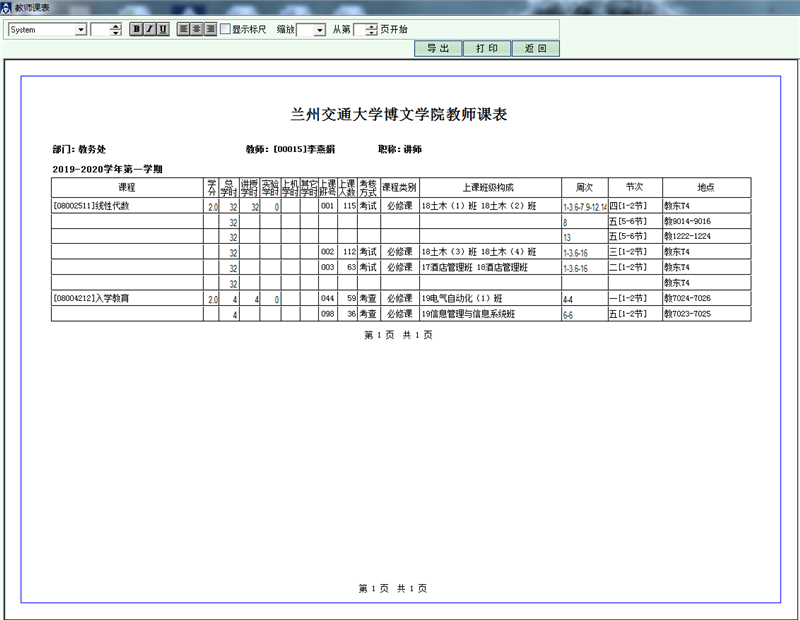Click the 打印 print button
The width and height of the screenshot is (800, 620).
487,48
